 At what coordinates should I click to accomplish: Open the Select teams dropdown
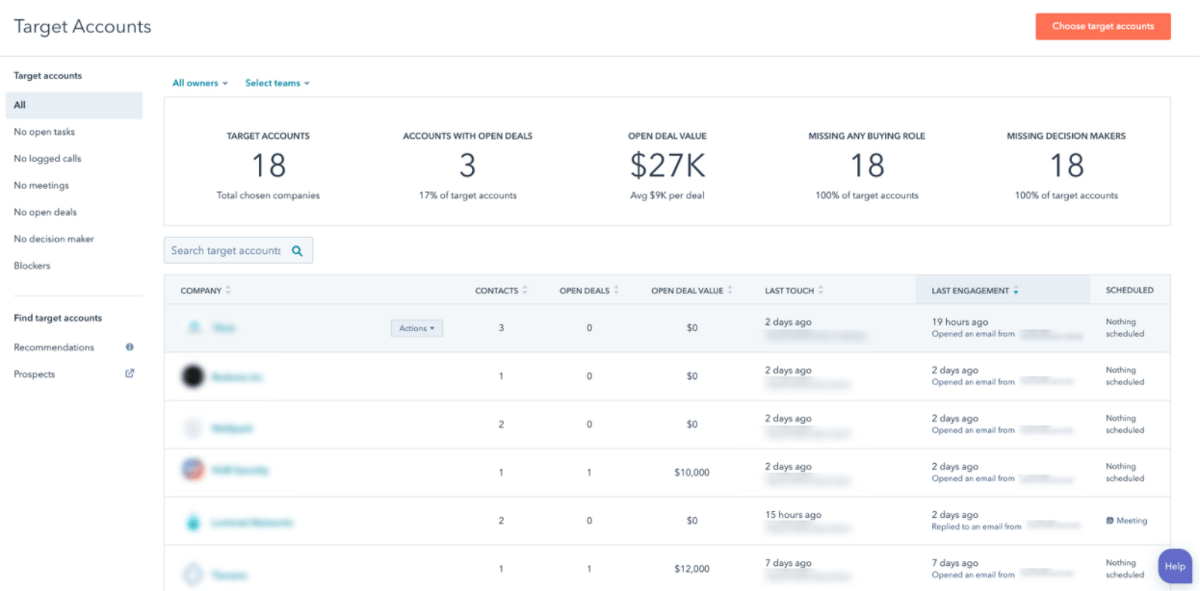tap(277, 82)
